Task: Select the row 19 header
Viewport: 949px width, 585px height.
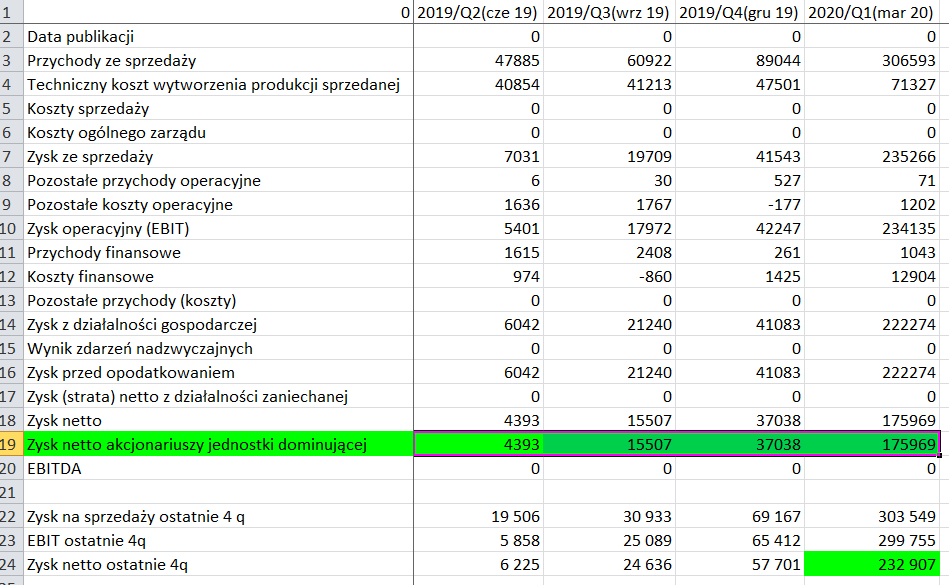Action: [10, 445]
